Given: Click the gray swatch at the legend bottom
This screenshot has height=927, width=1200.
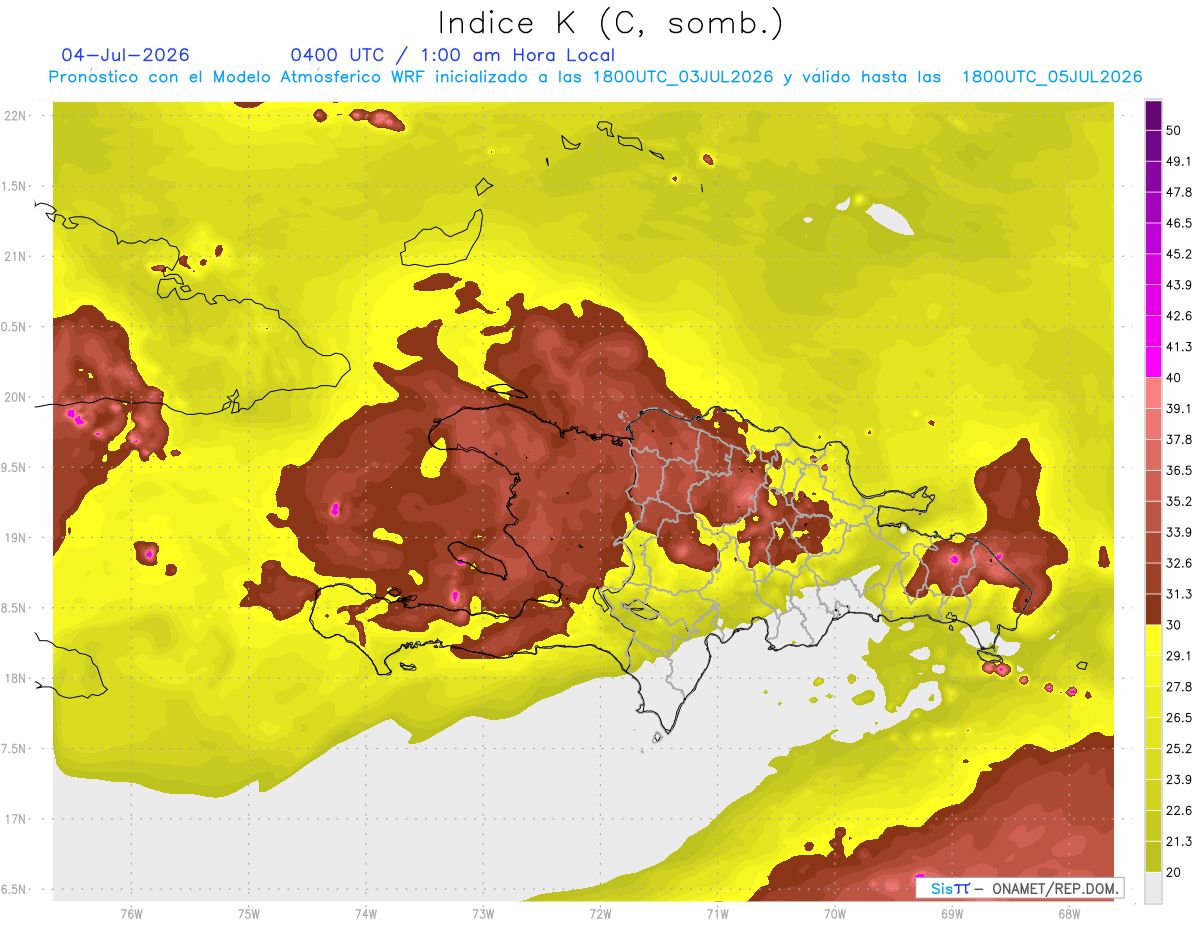Looking at the screenshot, I should pyautogui.click(x=1153, y=888).
